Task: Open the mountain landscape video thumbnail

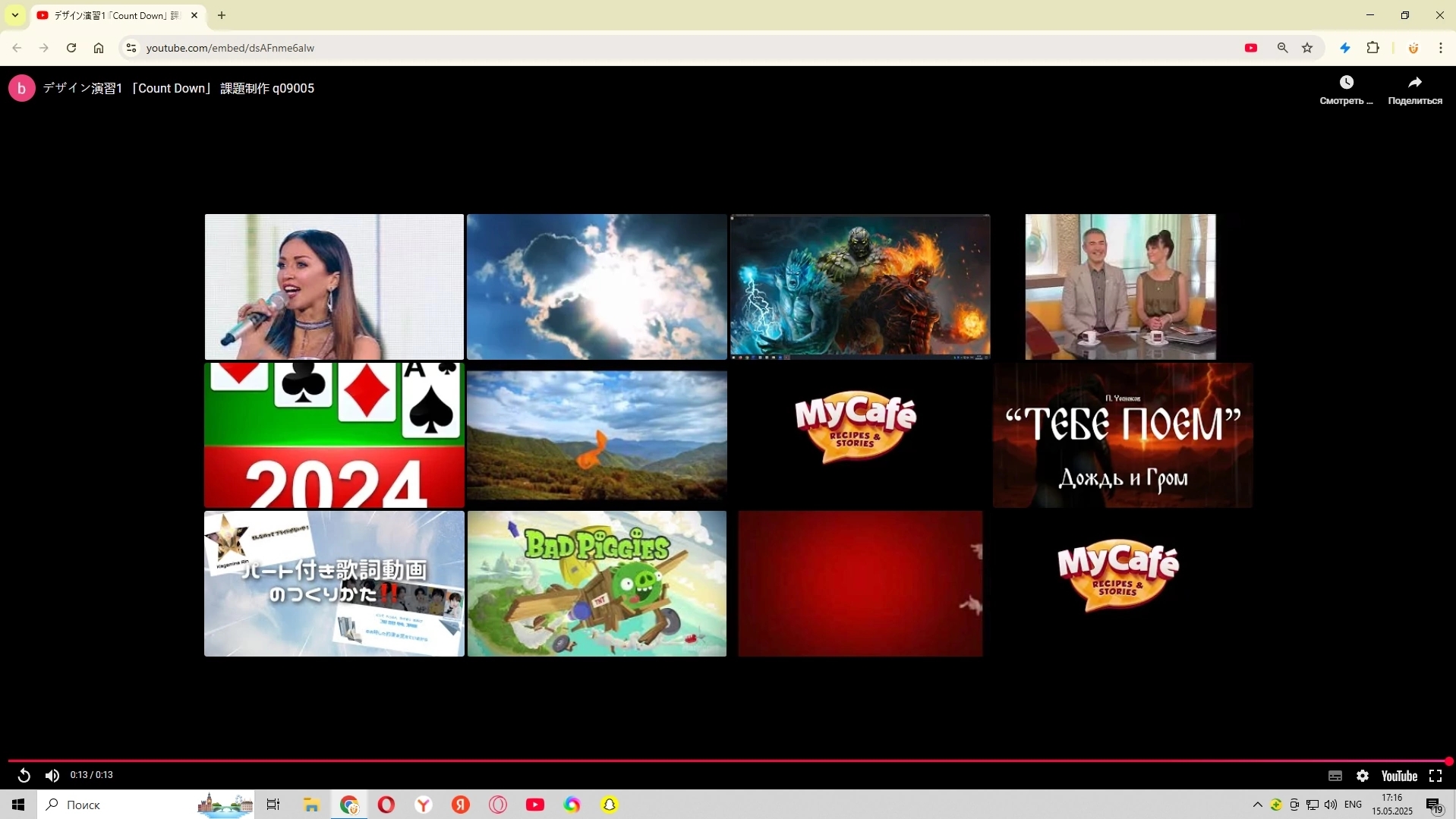Action: (597, 435)
